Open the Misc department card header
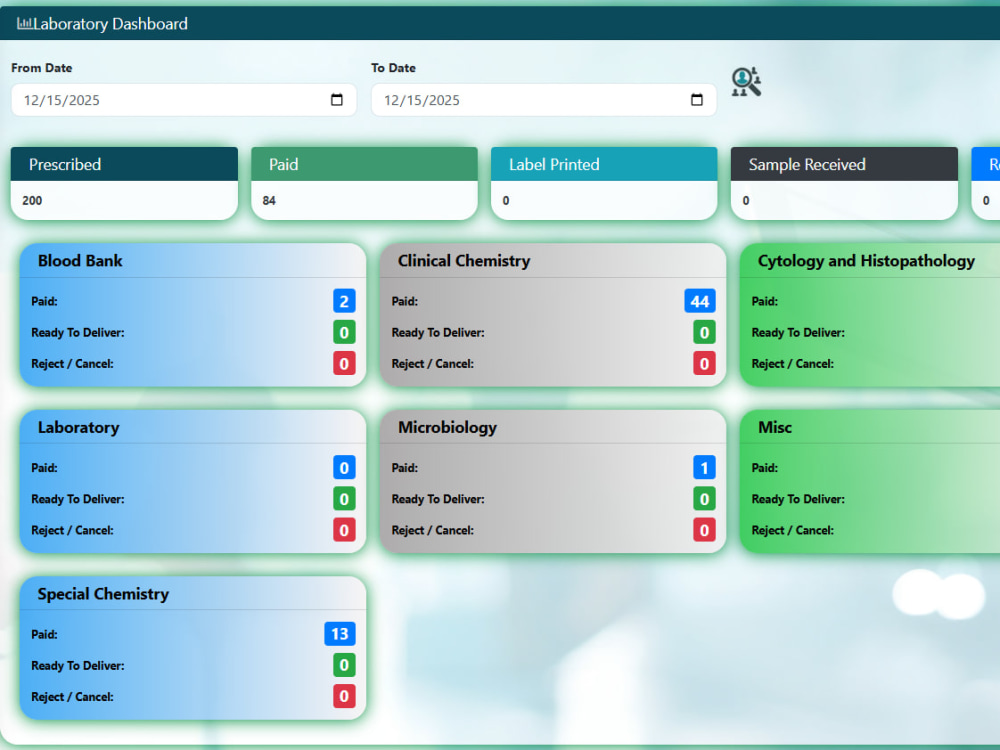The height and width of the screenshot is (750, 1000). (870, 427)
